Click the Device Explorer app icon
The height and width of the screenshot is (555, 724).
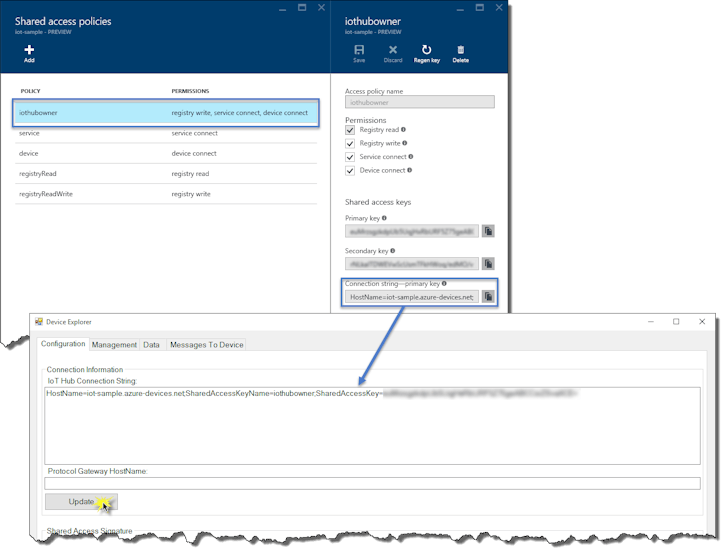(39, 322)
